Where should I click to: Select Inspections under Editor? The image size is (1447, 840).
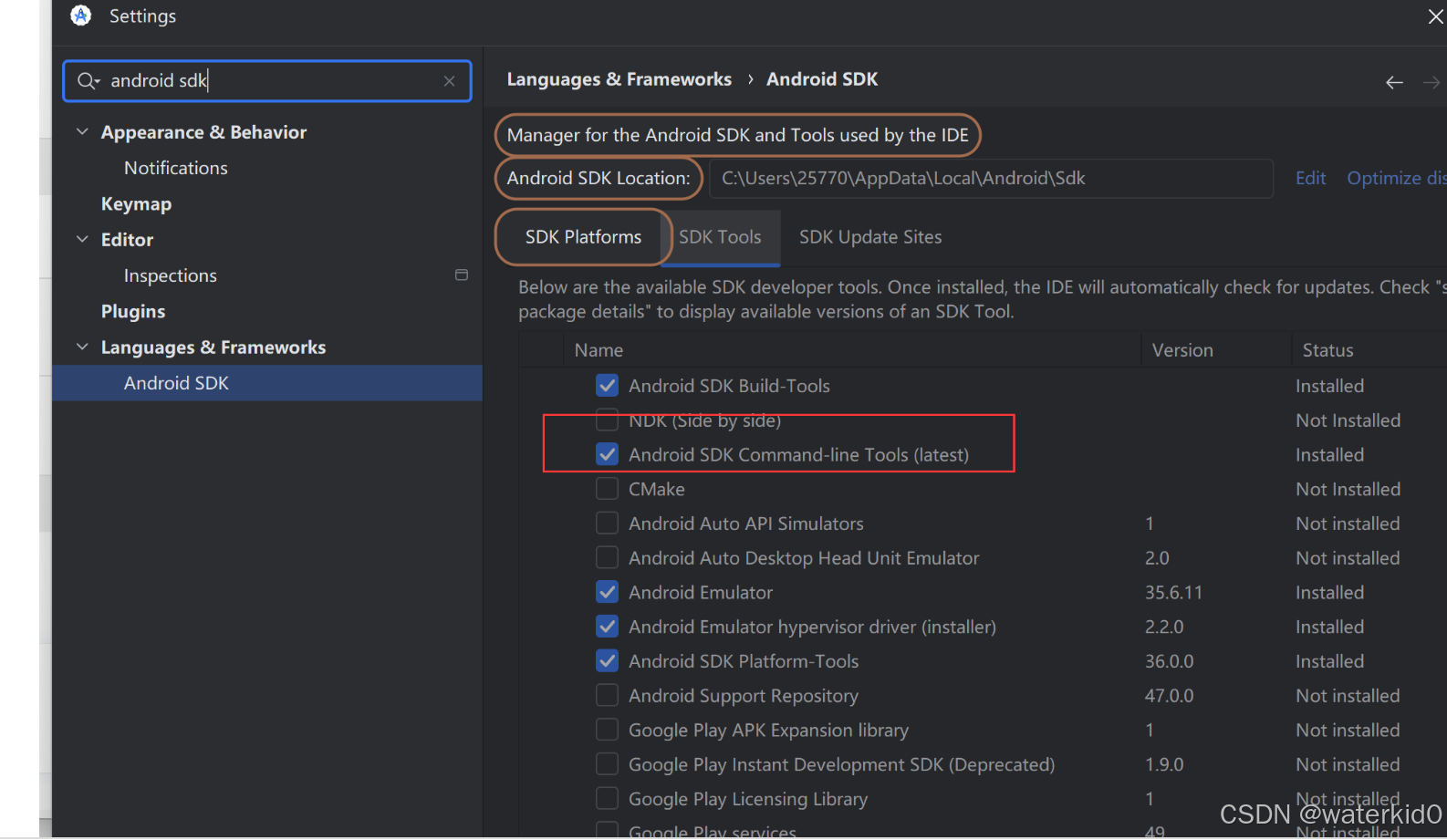(171, 275)
